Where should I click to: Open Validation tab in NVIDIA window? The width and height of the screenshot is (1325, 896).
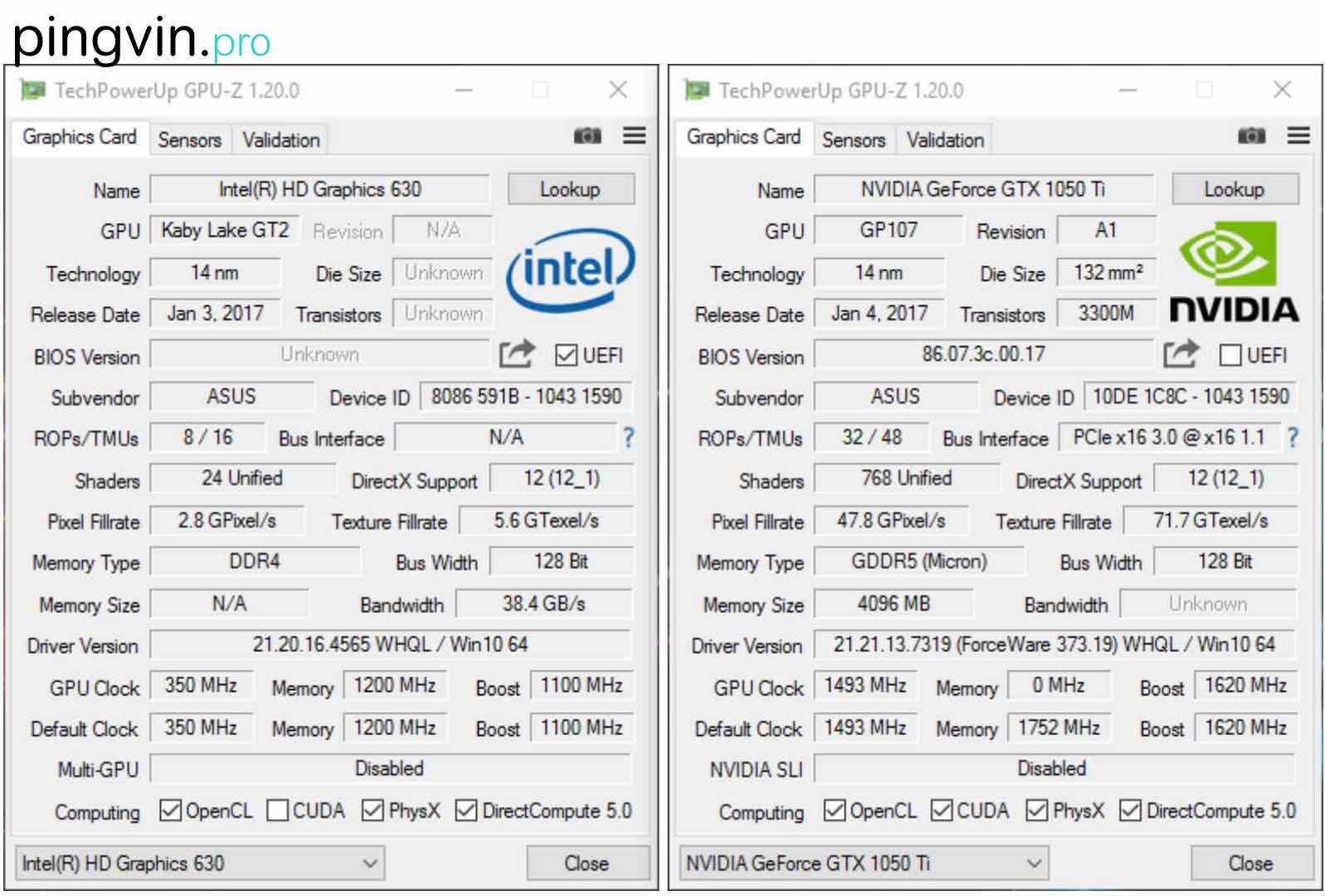945,139
